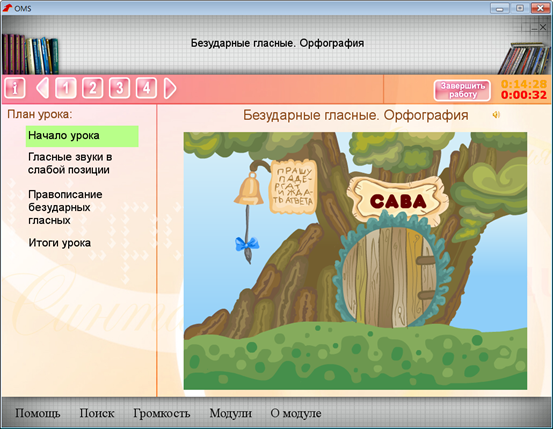Ring the bell in the picture
The height and width of the screenshot is (429, 553).
(x=249, y=189)
